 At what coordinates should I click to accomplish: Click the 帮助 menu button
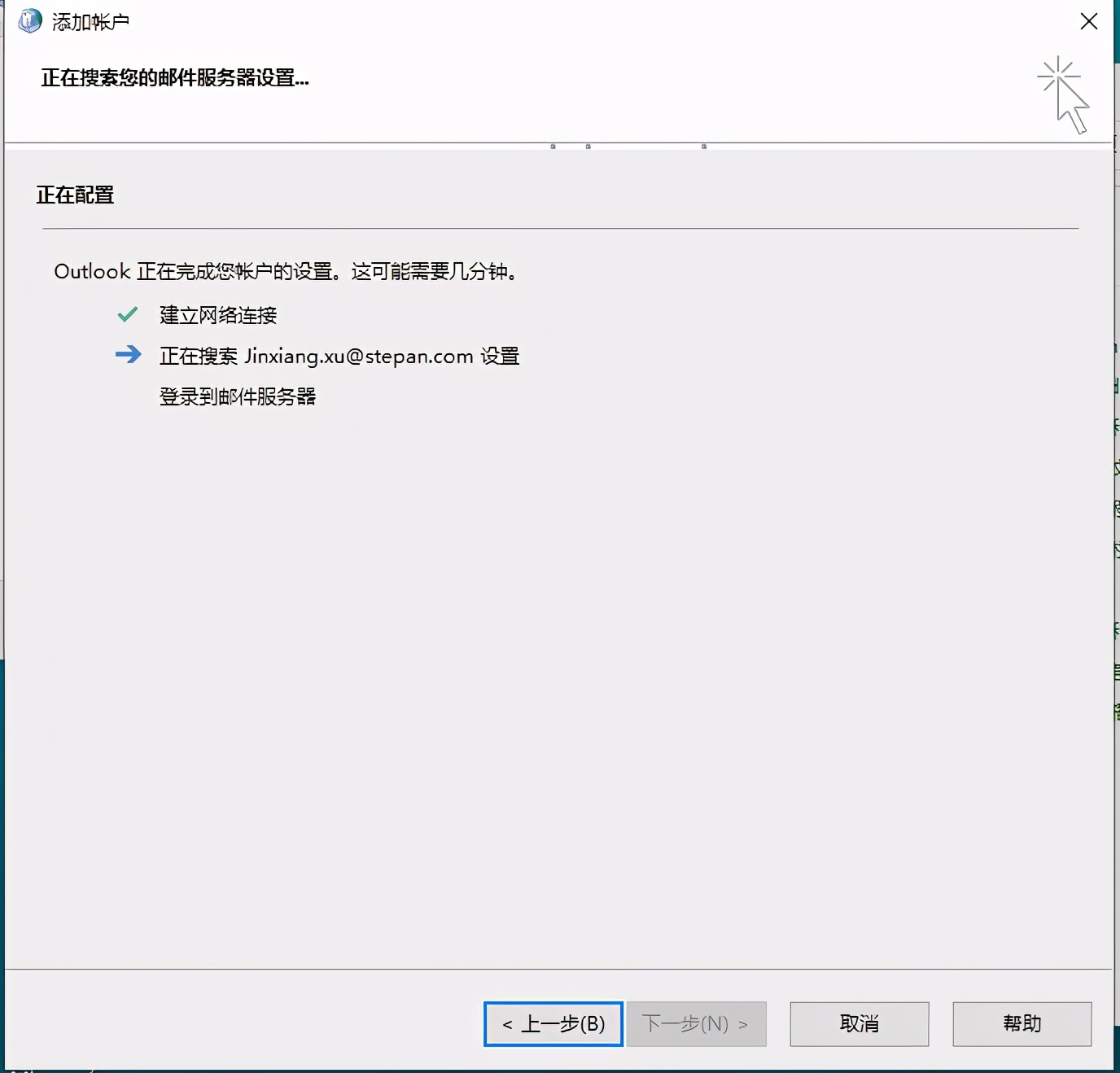tap(1022, 1024)
